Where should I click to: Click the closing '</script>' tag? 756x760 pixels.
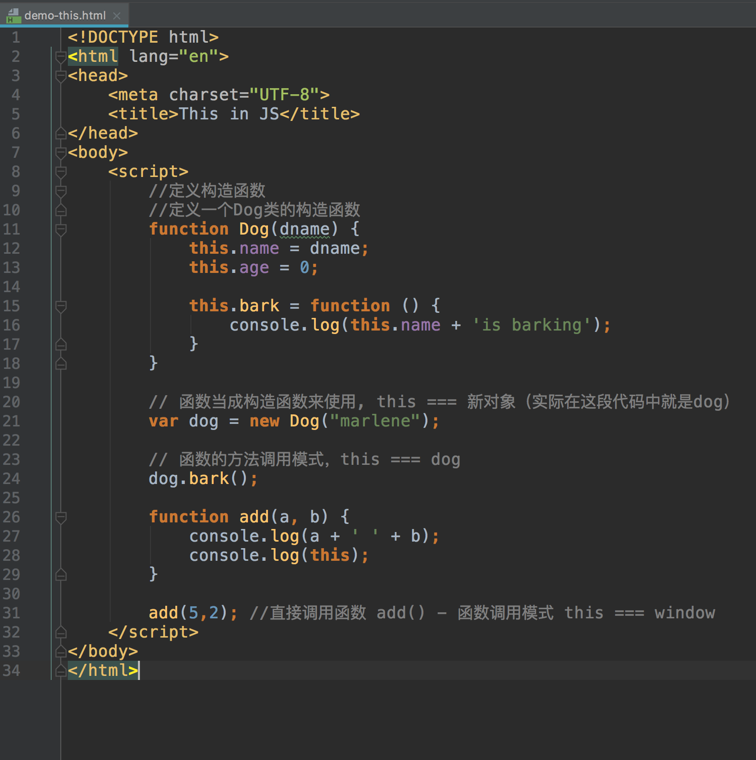coord(153,633)
